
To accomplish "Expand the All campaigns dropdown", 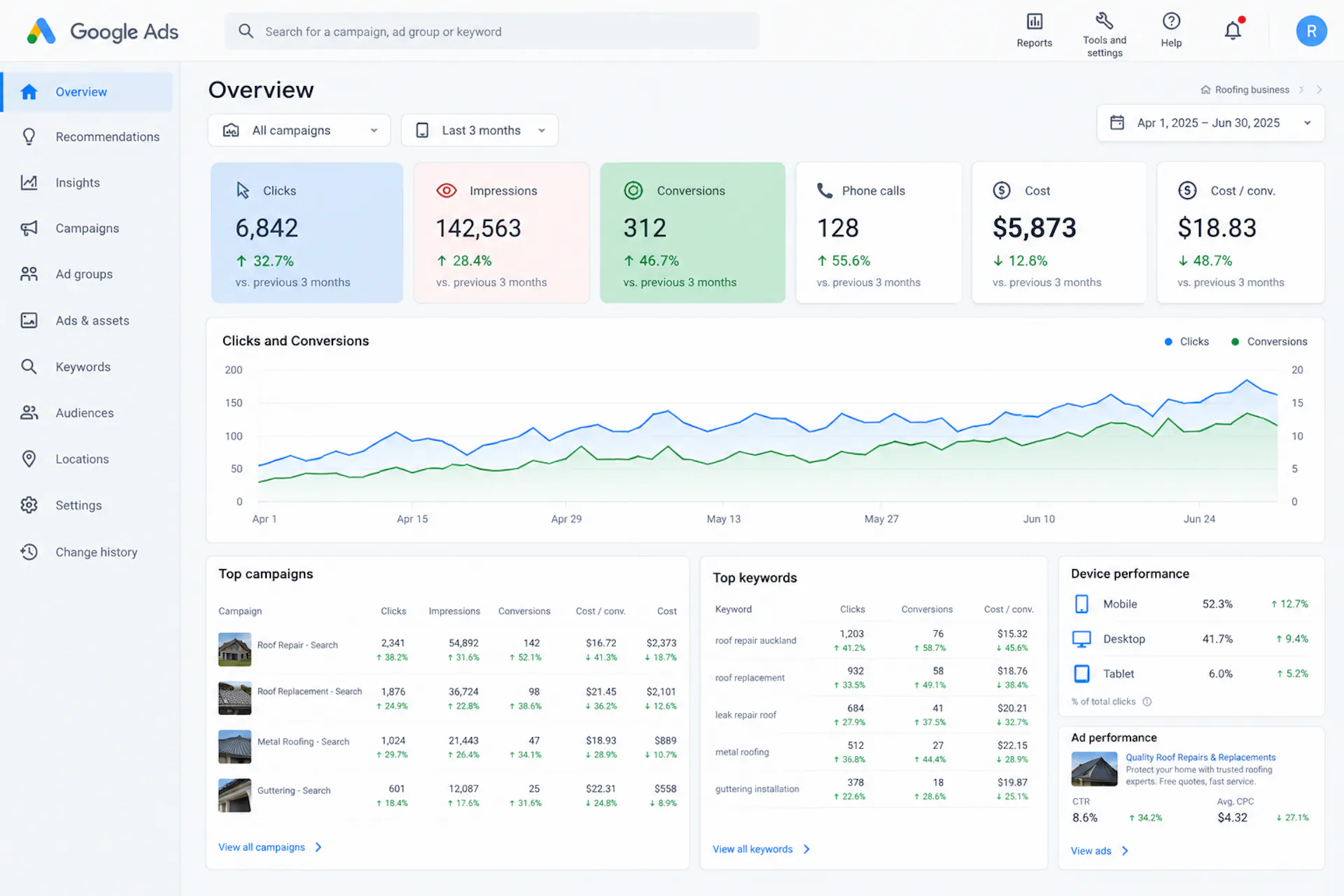I will point(299,130).
